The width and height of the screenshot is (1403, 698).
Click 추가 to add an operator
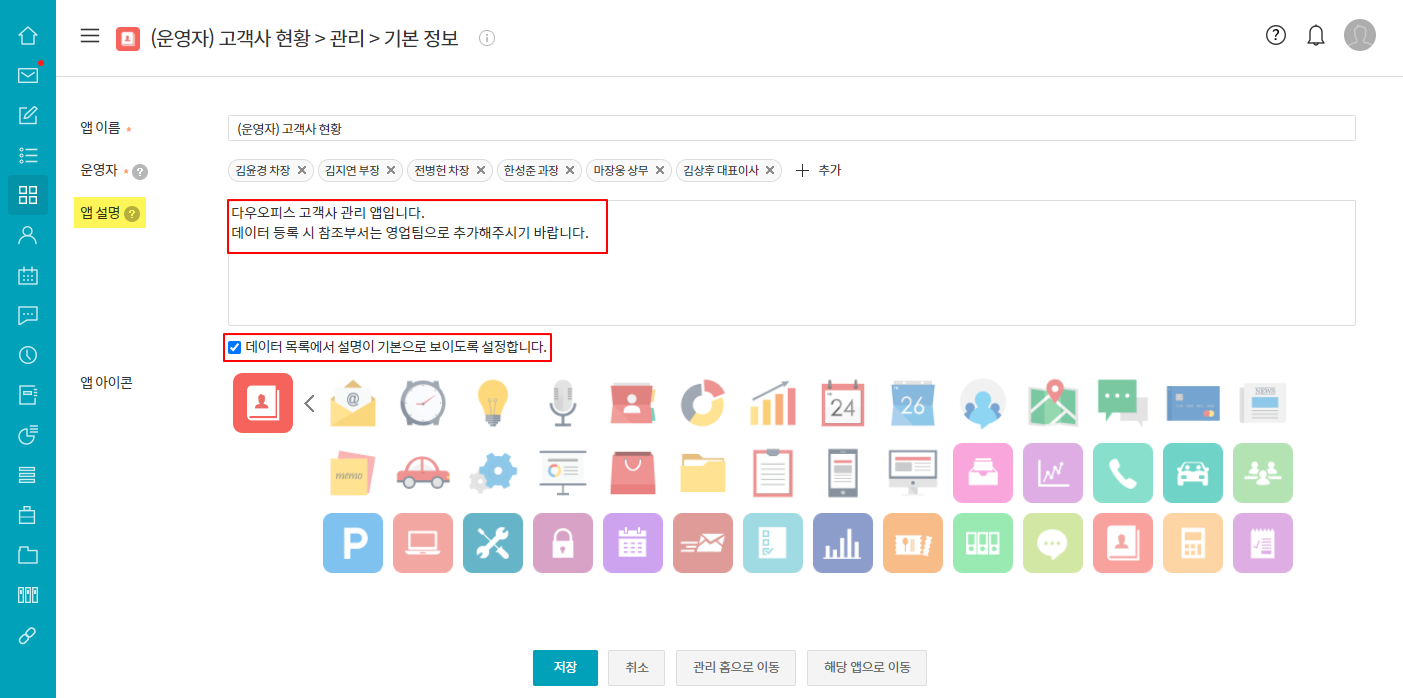[x=819, y=170]
